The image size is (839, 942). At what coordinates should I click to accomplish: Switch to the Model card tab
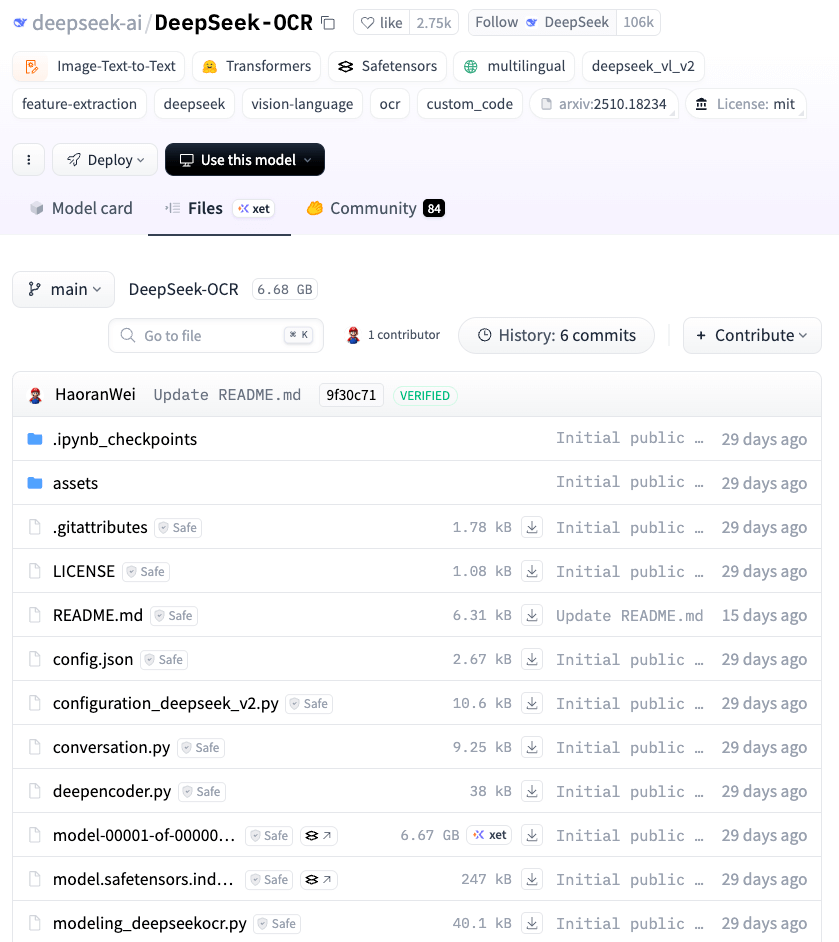coord(80,208)
